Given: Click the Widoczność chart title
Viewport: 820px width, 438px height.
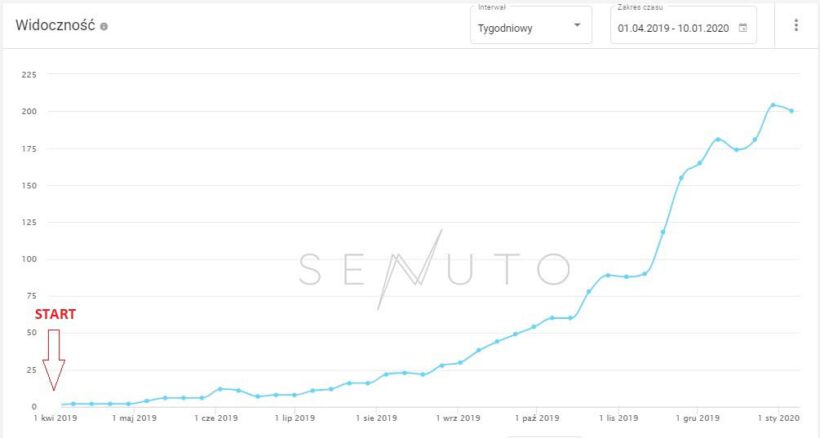Looking at the screenshot, I should click(55, 26).
